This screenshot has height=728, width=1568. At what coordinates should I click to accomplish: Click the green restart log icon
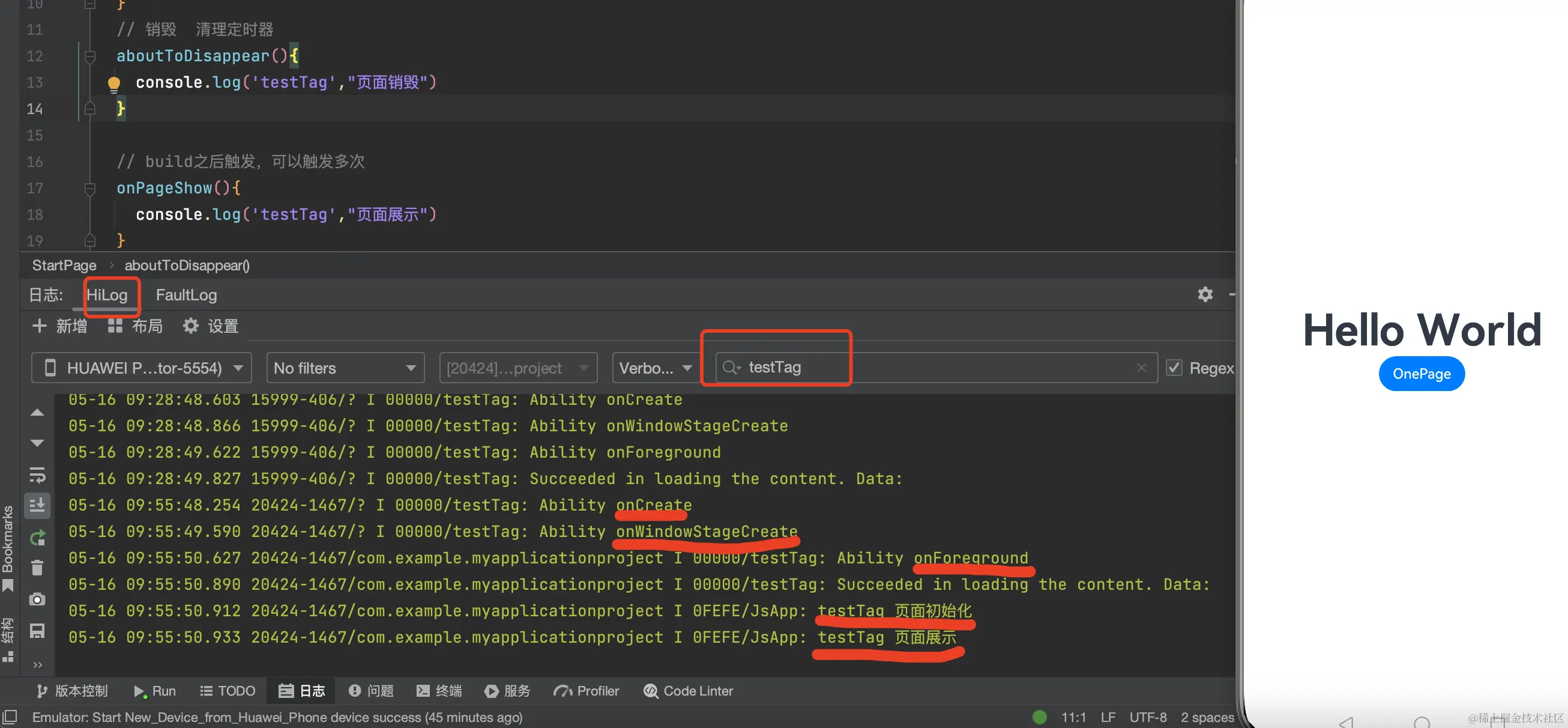(x=37, y=538)
